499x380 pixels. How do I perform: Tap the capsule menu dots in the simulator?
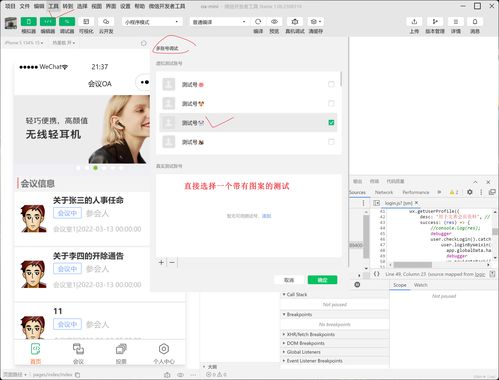(x=145, y=82)
